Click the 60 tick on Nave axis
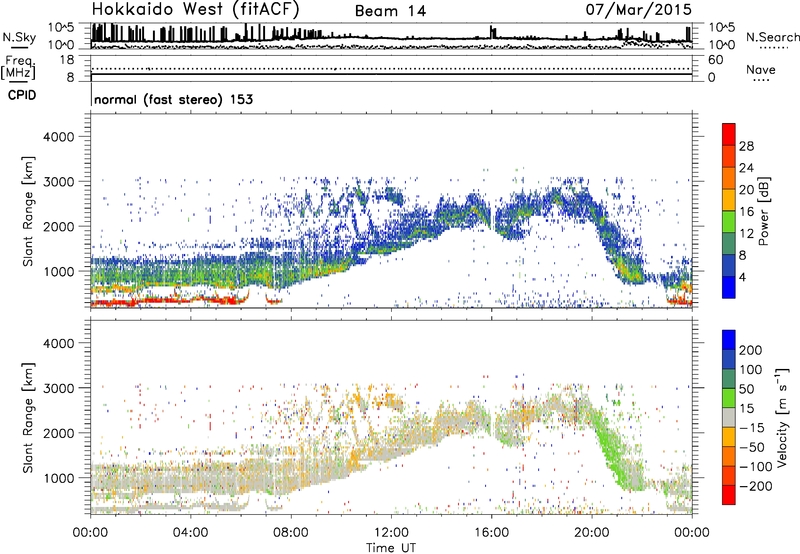Screen dimensions: 800x554 [715, 60]
